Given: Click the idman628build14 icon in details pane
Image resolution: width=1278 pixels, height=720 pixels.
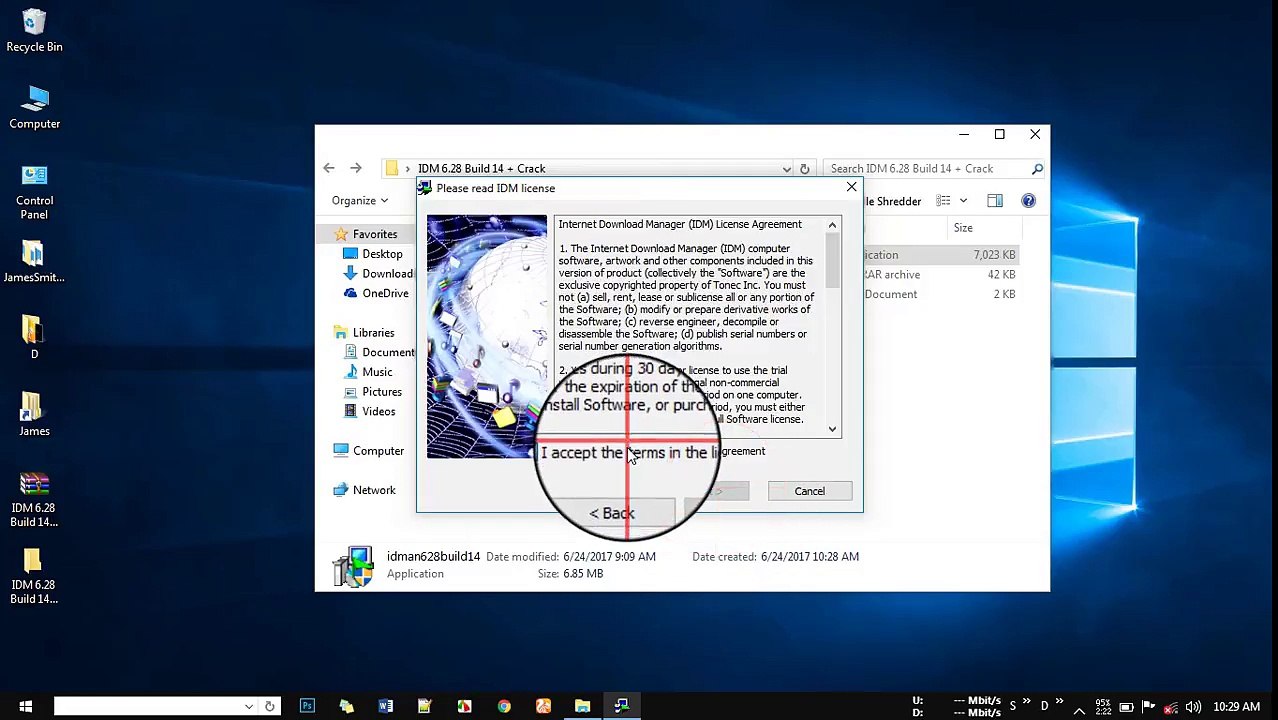Looking at the screenshot, I should tap(352, 566).
